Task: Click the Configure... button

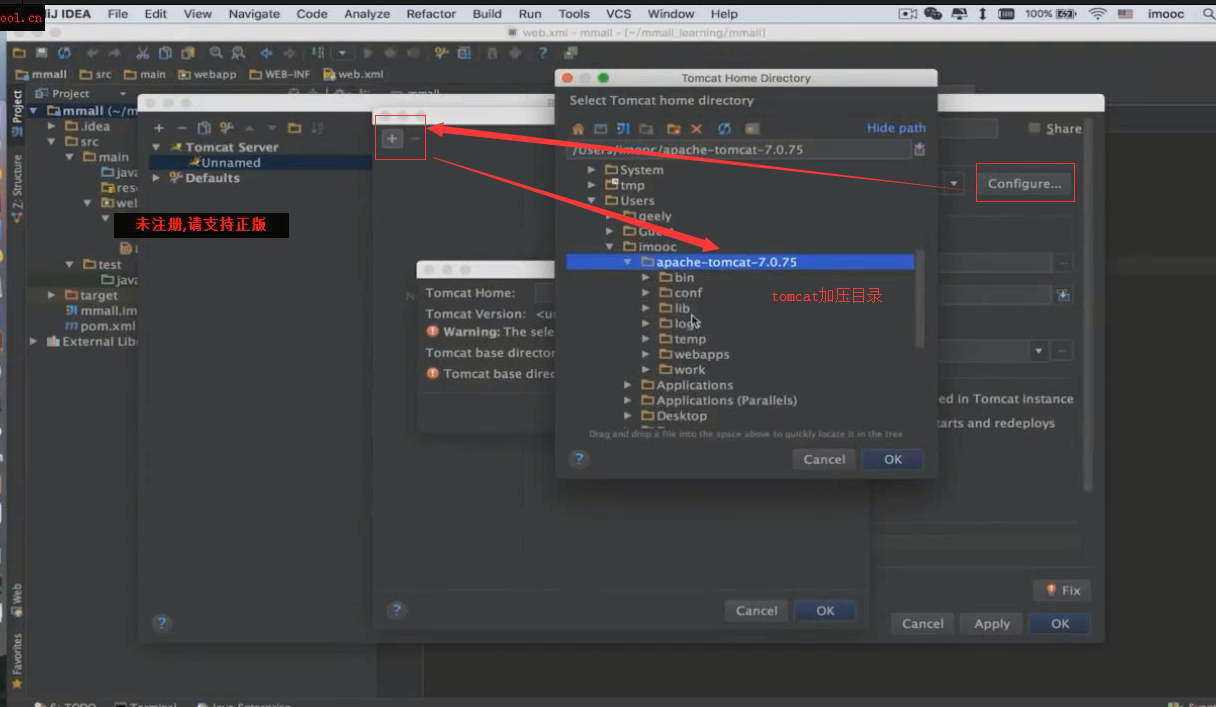Action: 1025,184
